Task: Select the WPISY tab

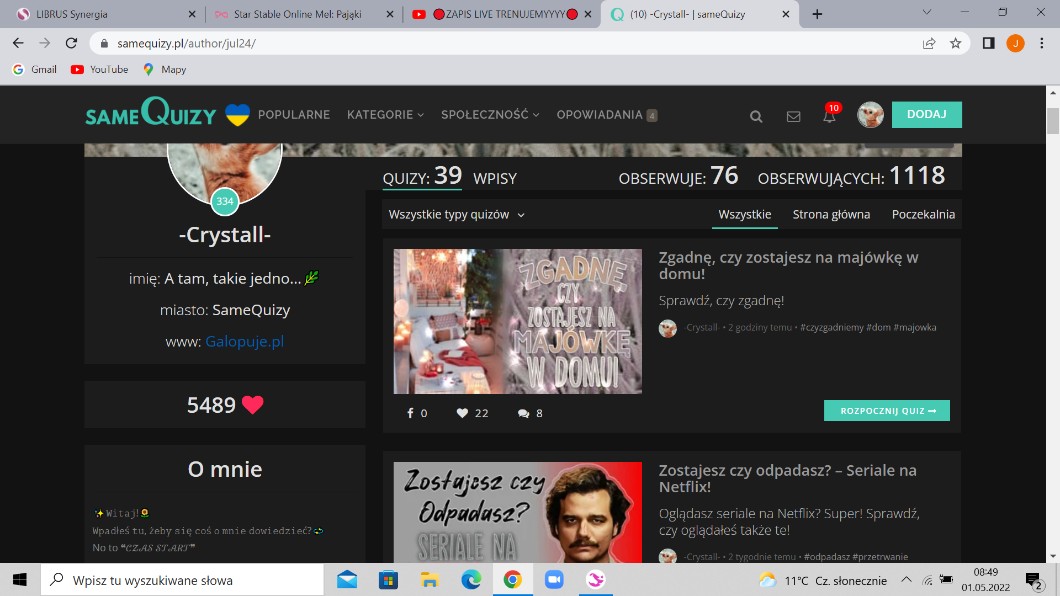Action: tap(495, 179)
